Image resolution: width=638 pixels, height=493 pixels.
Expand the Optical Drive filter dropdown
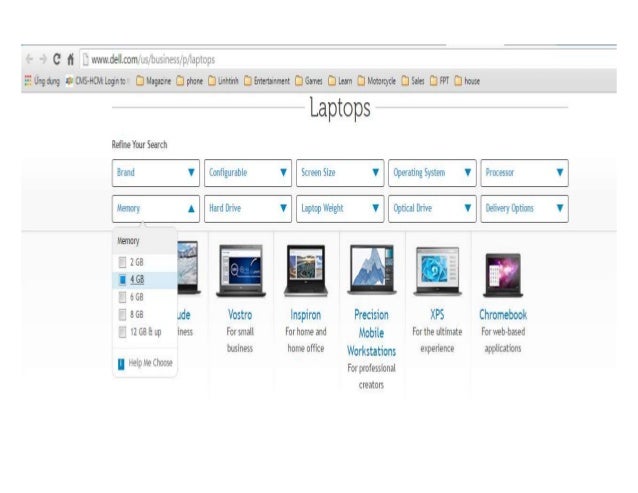point(432,209)
